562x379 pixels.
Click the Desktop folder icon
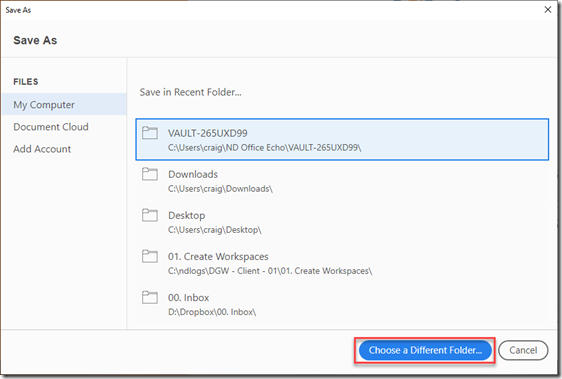click(150, 215)
